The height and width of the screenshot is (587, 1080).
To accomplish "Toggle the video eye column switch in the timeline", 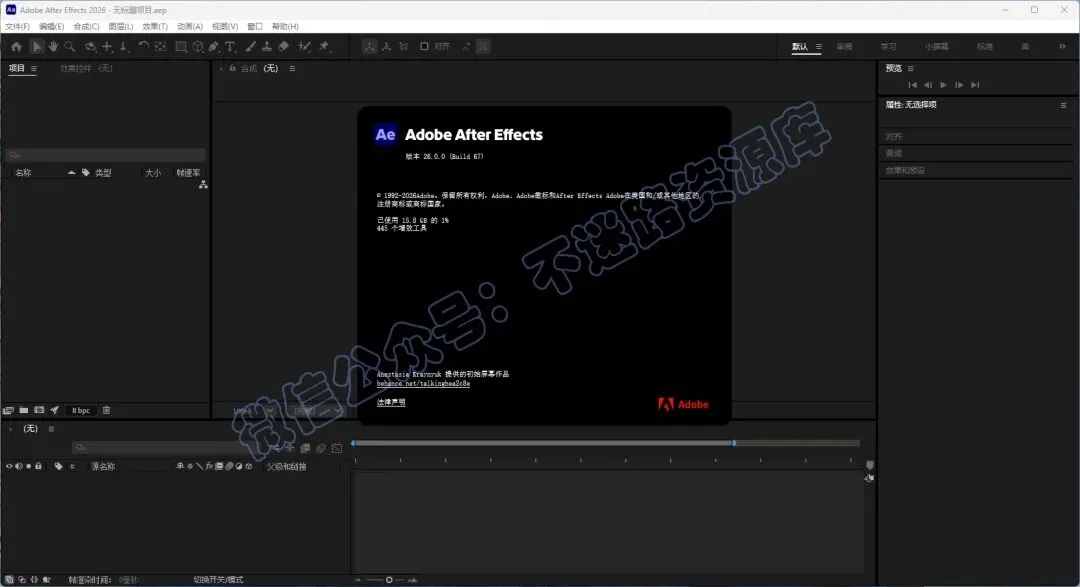I will tap(10, 466).
